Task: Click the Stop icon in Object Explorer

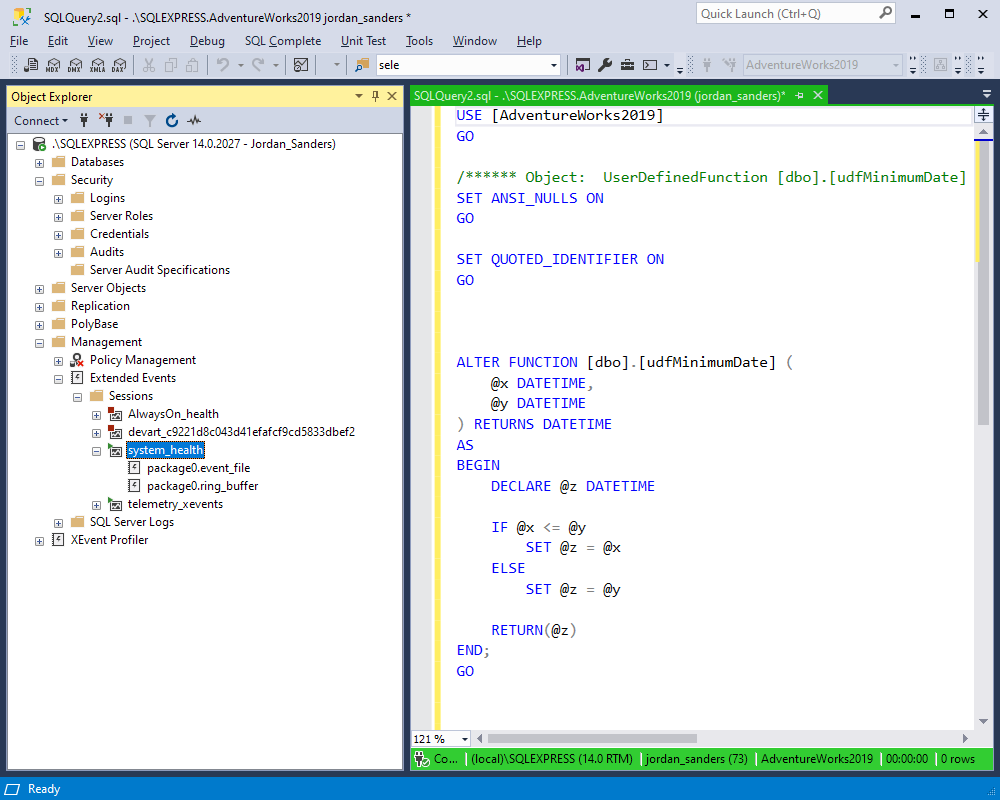Action: pyautogui.click(x=128, y=120)
